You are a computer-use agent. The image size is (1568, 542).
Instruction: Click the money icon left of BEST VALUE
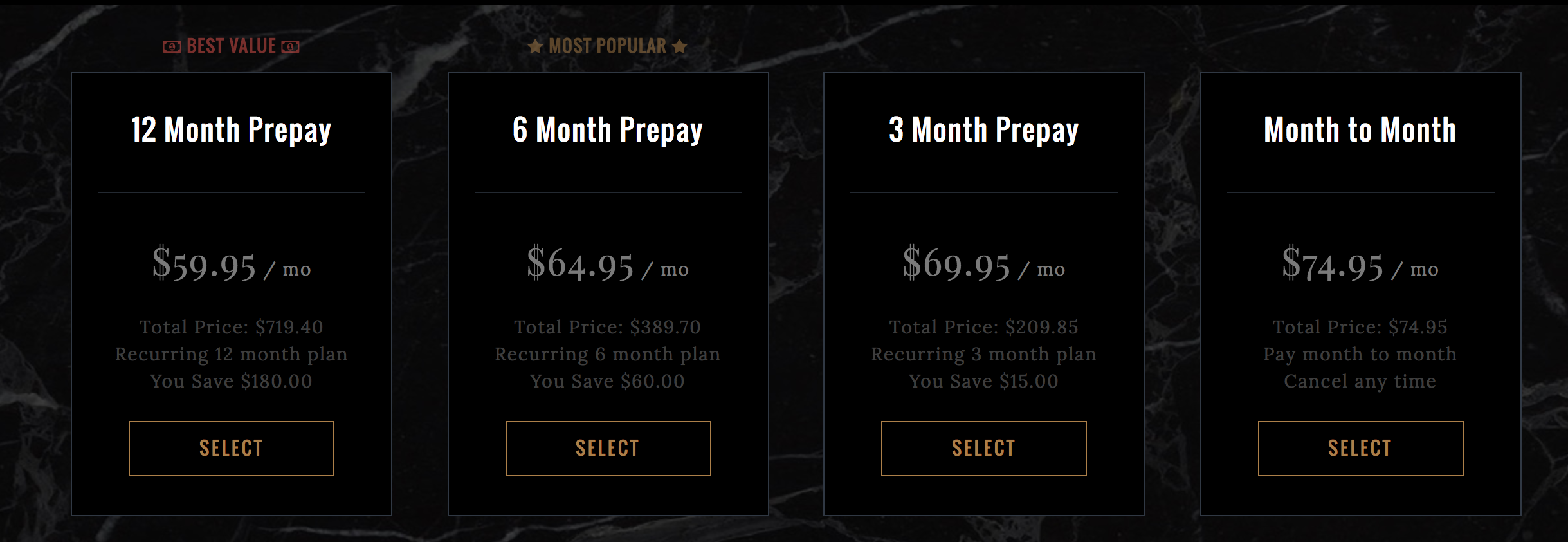172,47
